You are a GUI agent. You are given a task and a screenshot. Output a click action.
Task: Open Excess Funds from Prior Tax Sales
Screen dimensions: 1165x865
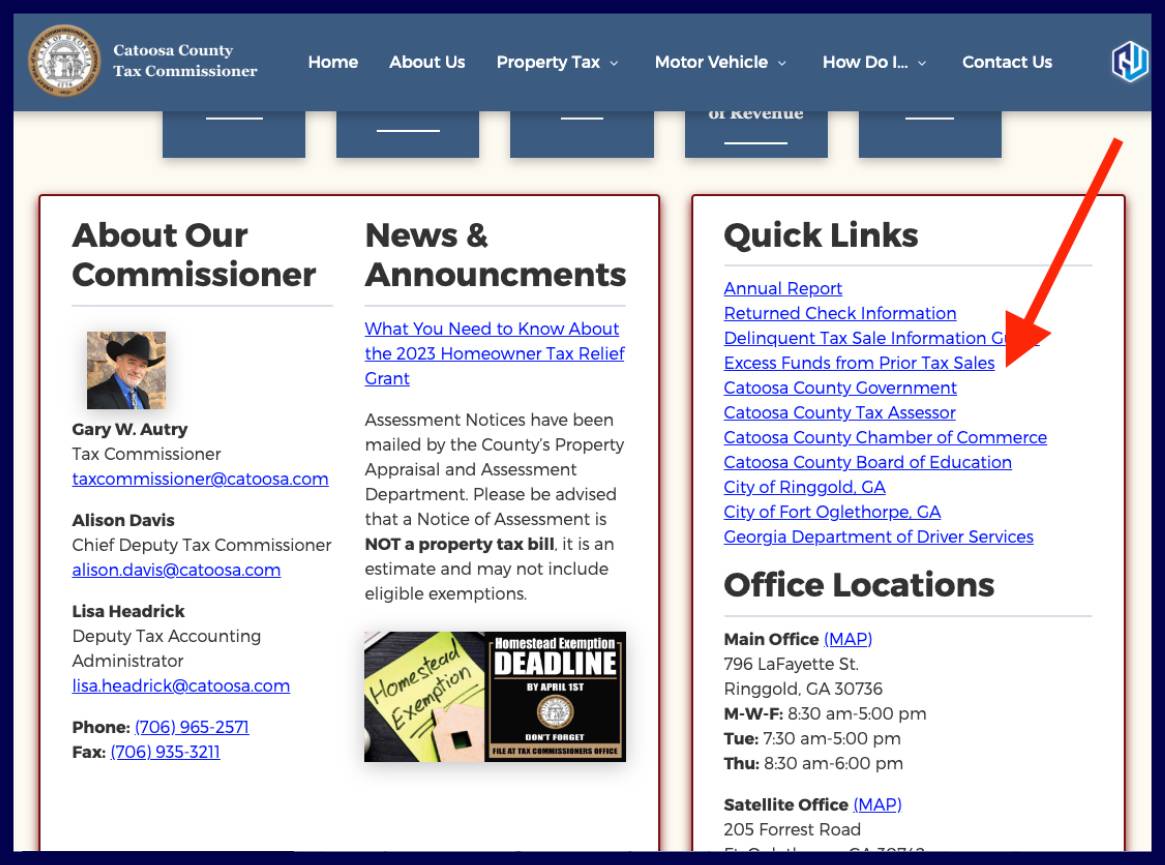click(859, 363)
